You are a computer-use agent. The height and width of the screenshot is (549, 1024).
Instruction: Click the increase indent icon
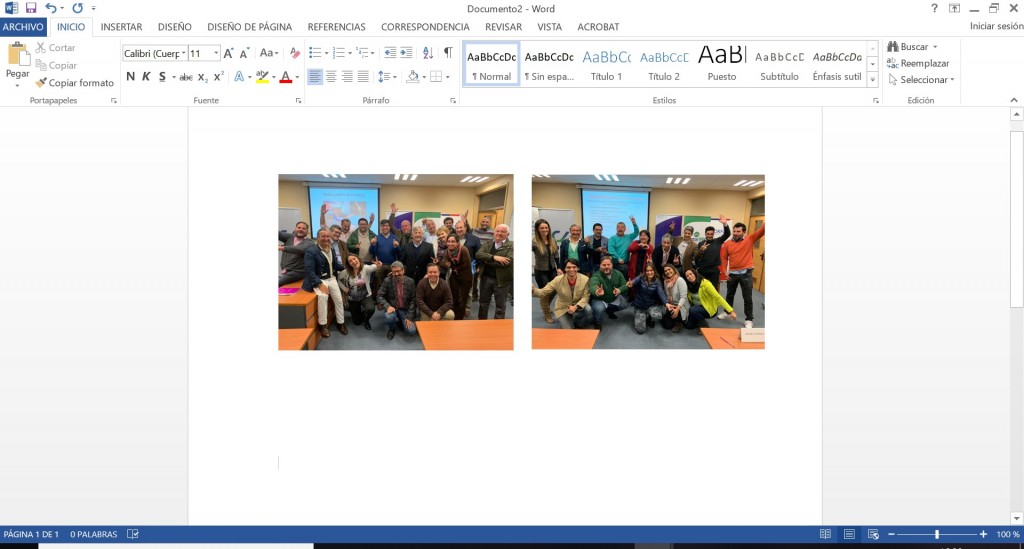[407, 53]
